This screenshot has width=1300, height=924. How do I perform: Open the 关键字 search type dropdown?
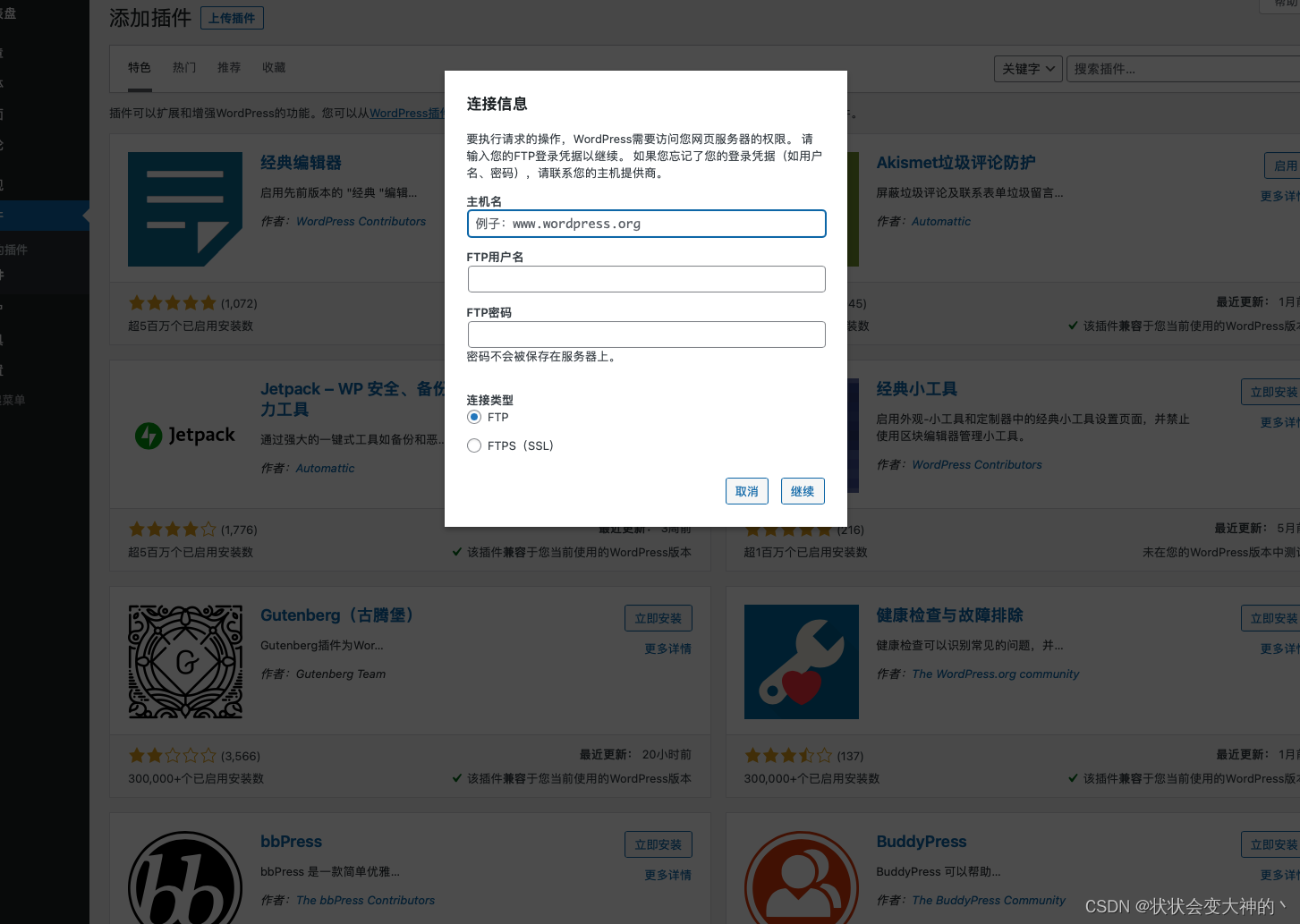pyautogui.click(x=1028, y=69)
